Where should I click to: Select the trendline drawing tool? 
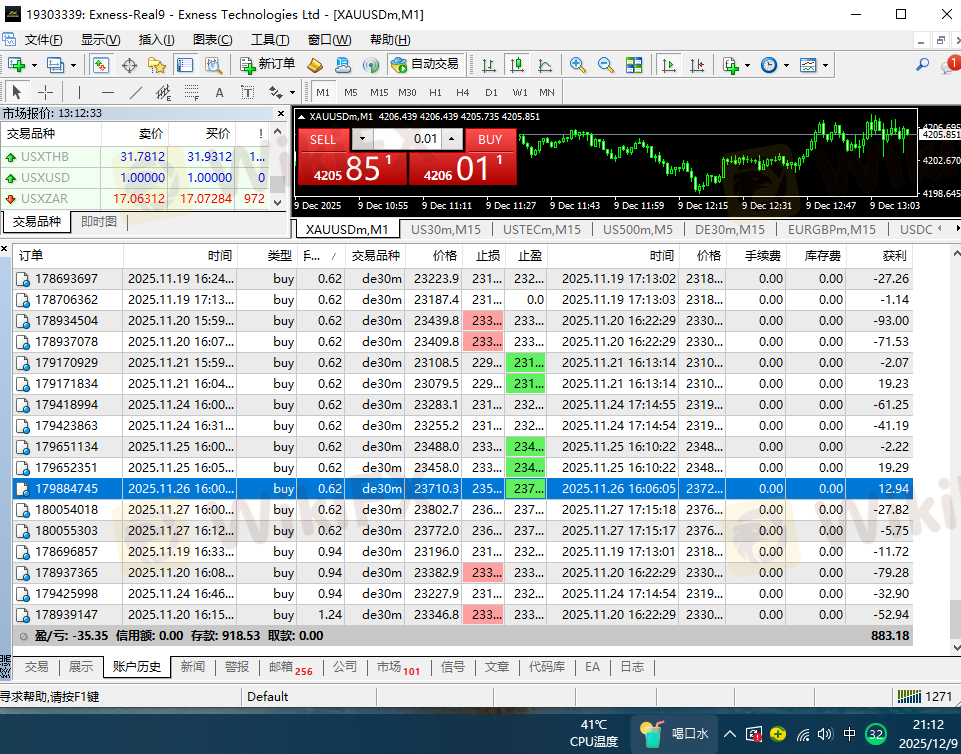(x=136, y=93)
